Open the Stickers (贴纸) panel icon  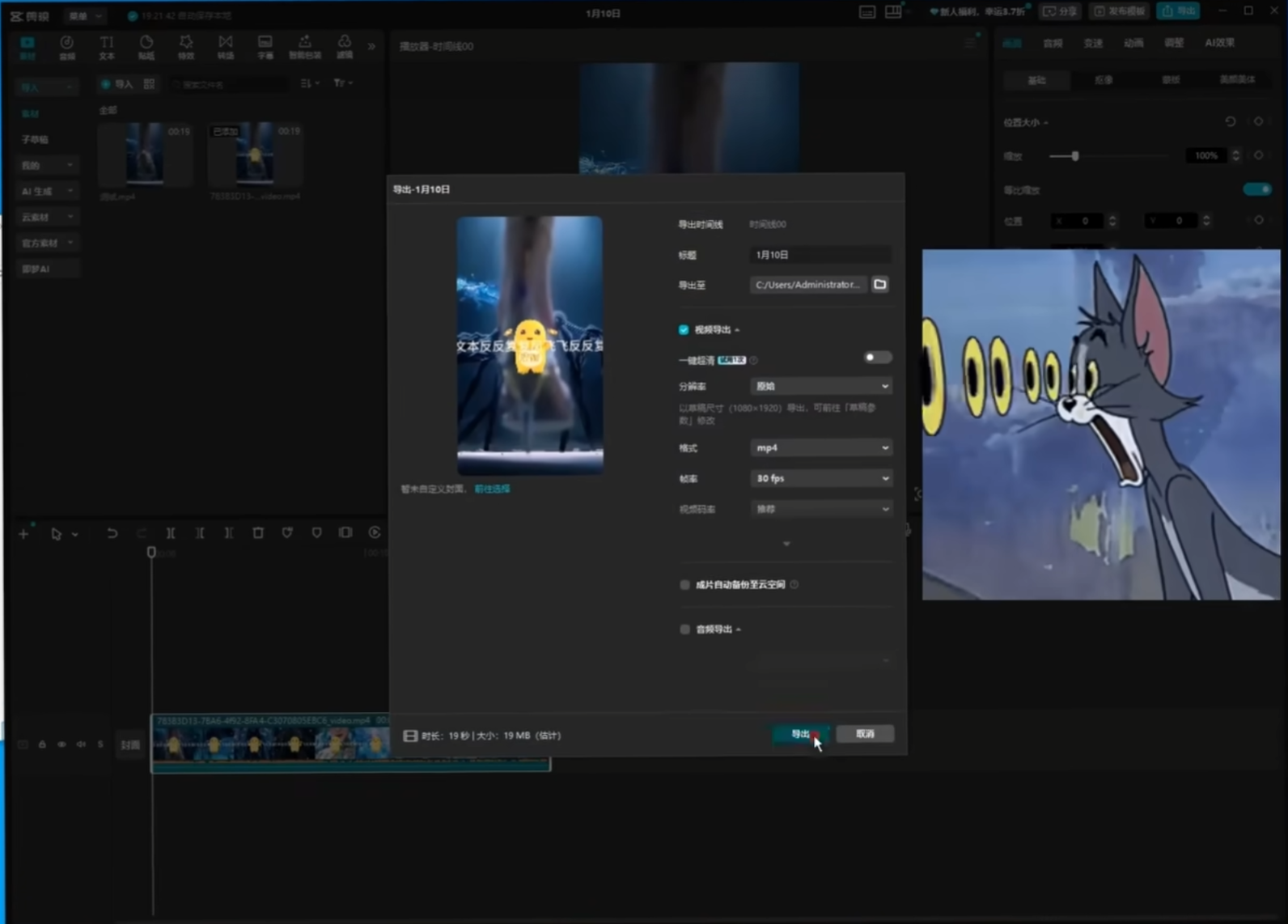coord(146,47)
